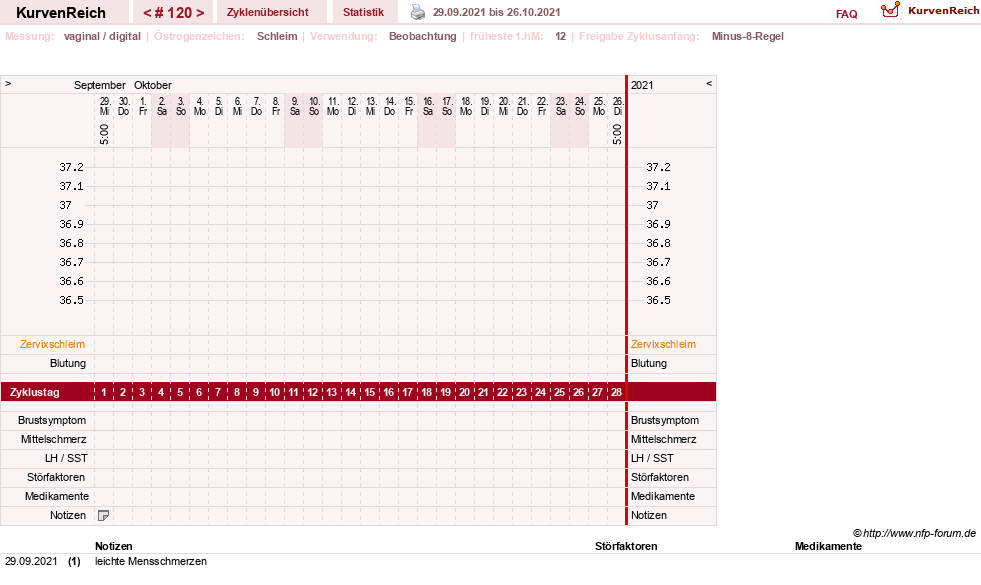
Task: Go to next cycle with the right arrow
Action: coord(200,13)
